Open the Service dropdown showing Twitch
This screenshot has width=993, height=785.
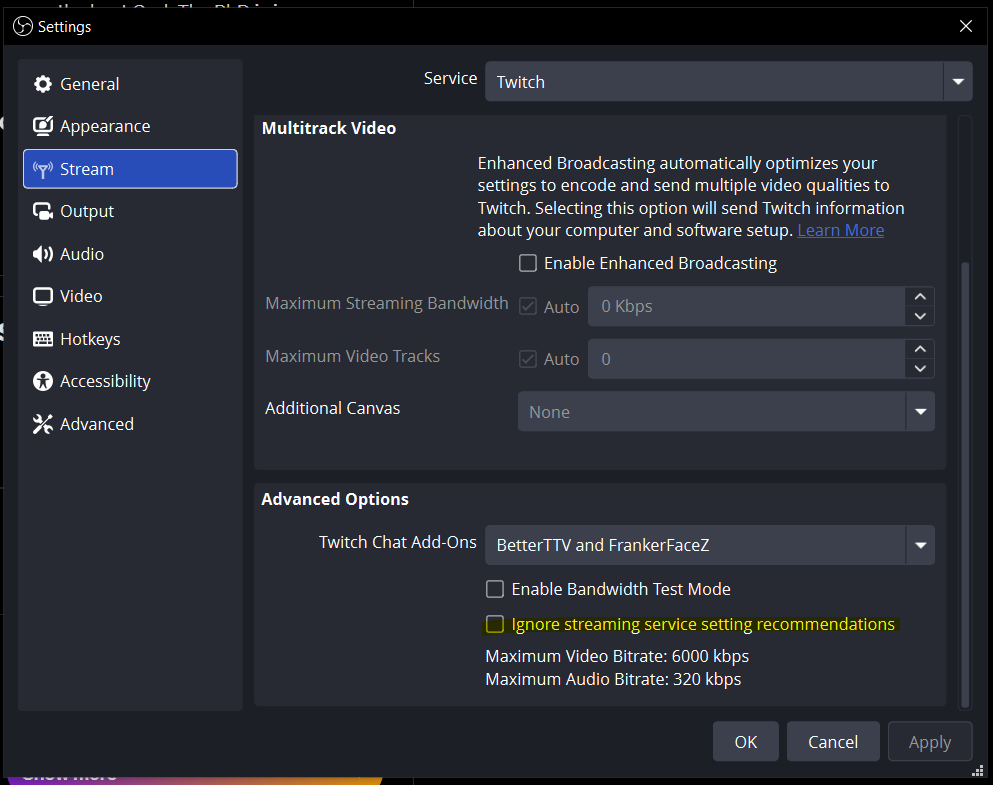click(728, 81)
